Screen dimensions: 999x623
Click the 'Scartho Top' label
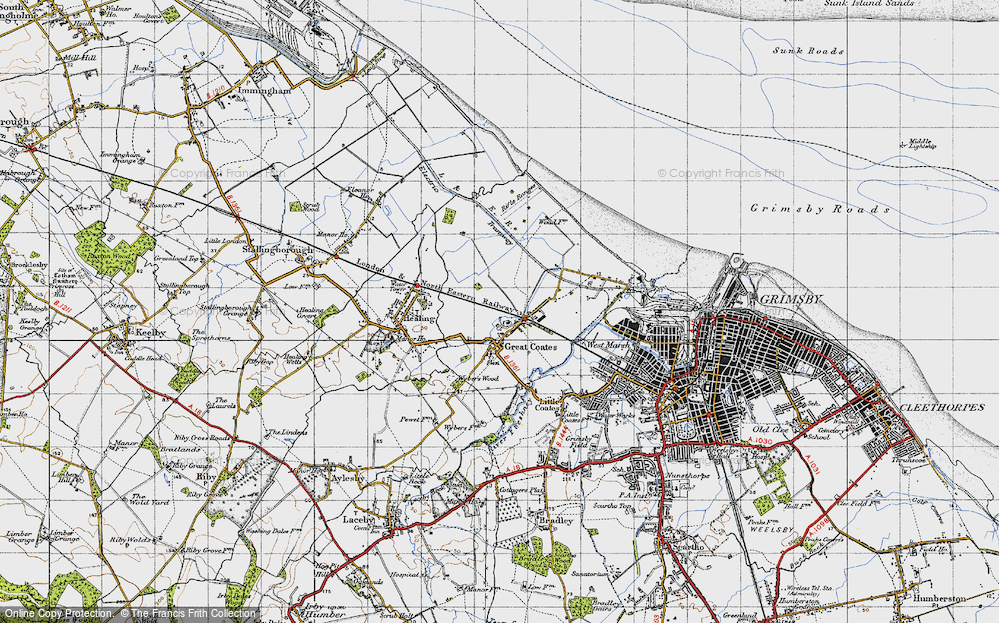(x=612, y=506)
